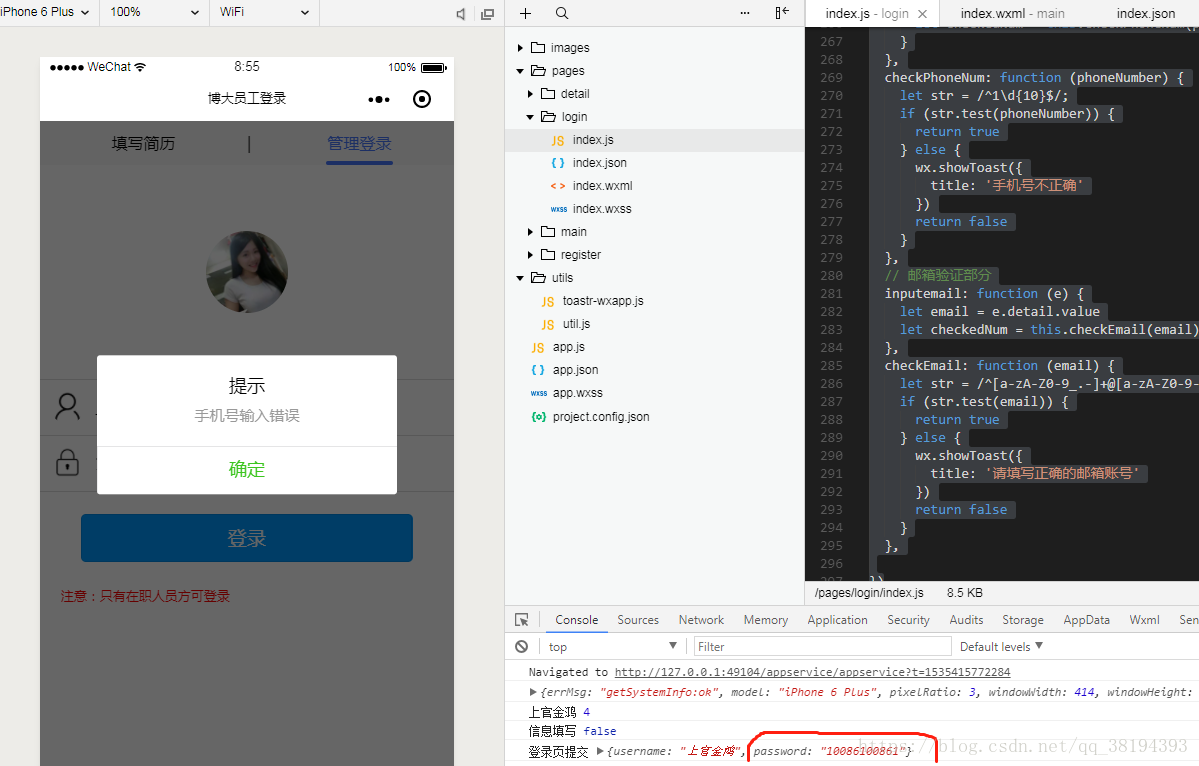Screen dimensions: 1199x766
Task: Click the console Filter input field
Action: (x=822, y=647)
